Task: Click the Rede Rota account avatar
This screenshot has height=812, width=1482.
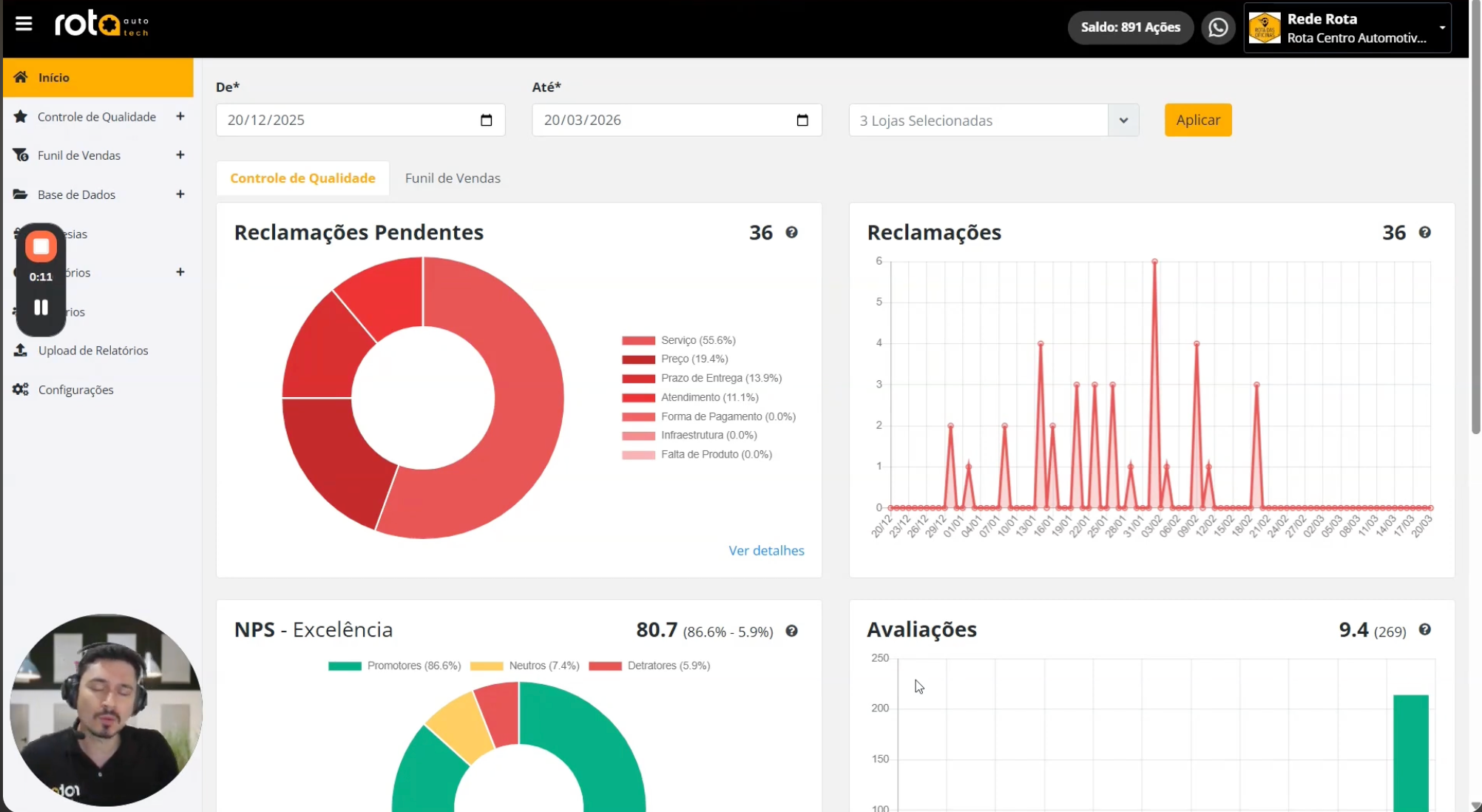Action: 1265,28
